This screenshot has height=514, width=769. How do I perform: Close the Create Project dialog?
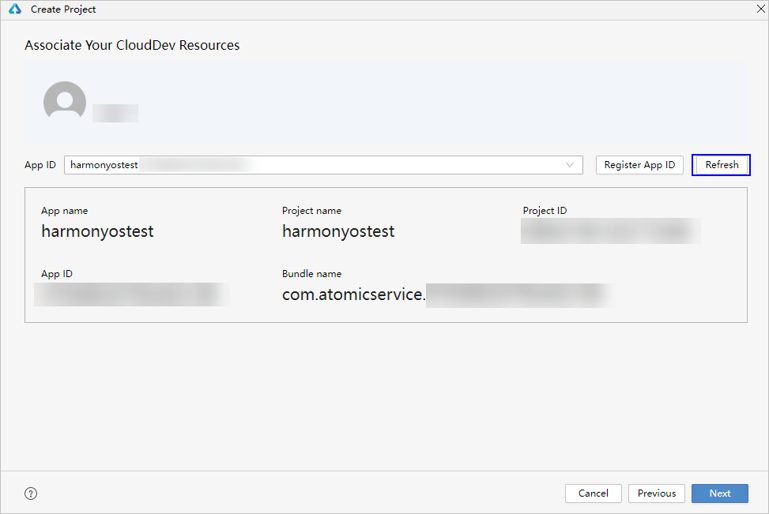pyautogui.click(x=761, y=9)
